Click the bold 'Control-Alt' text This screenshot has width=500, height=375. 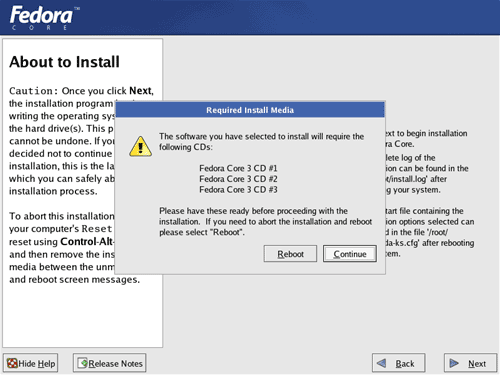[x=87, y=241]
